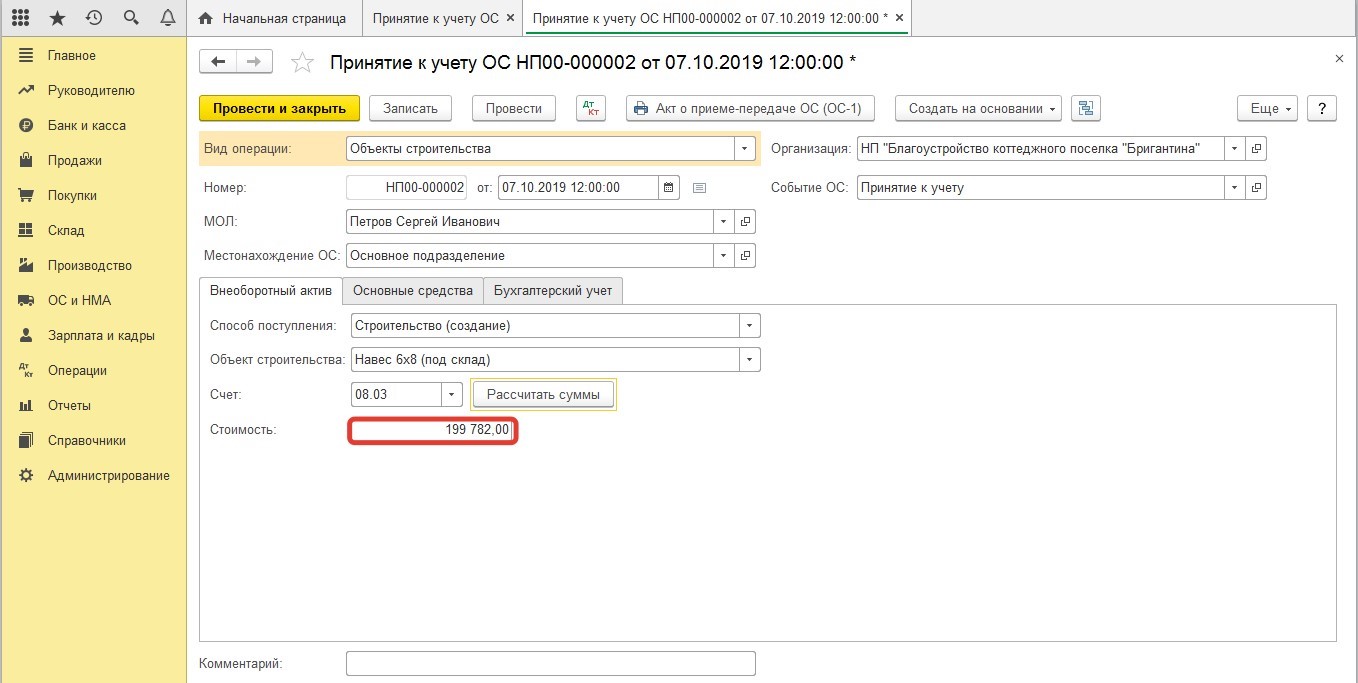Show Дт/Кт postings toolbar icon
This screenshot has height=683, width=1358.
click(x=591, y=109)
